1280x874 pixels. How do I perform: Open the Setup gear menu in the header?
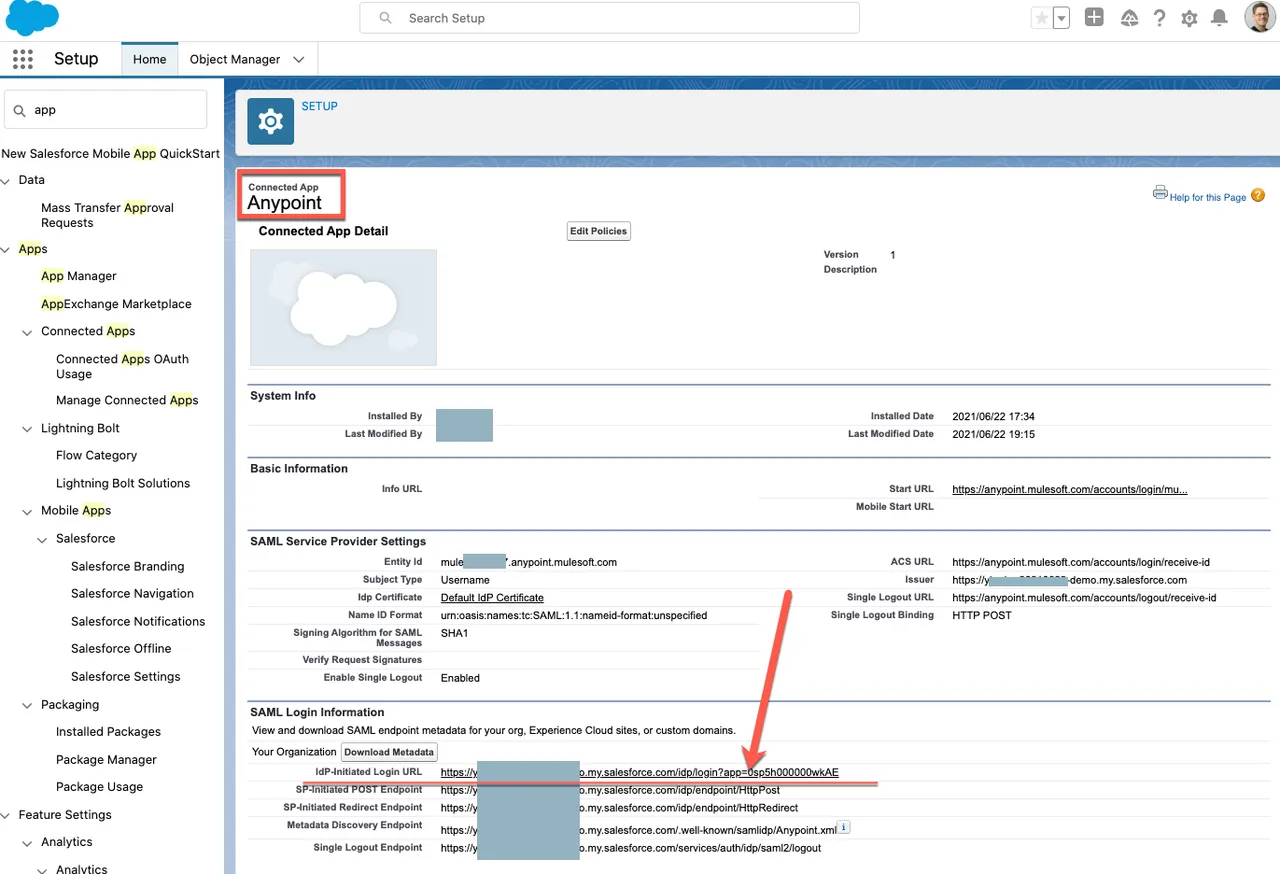(1189, 18)
